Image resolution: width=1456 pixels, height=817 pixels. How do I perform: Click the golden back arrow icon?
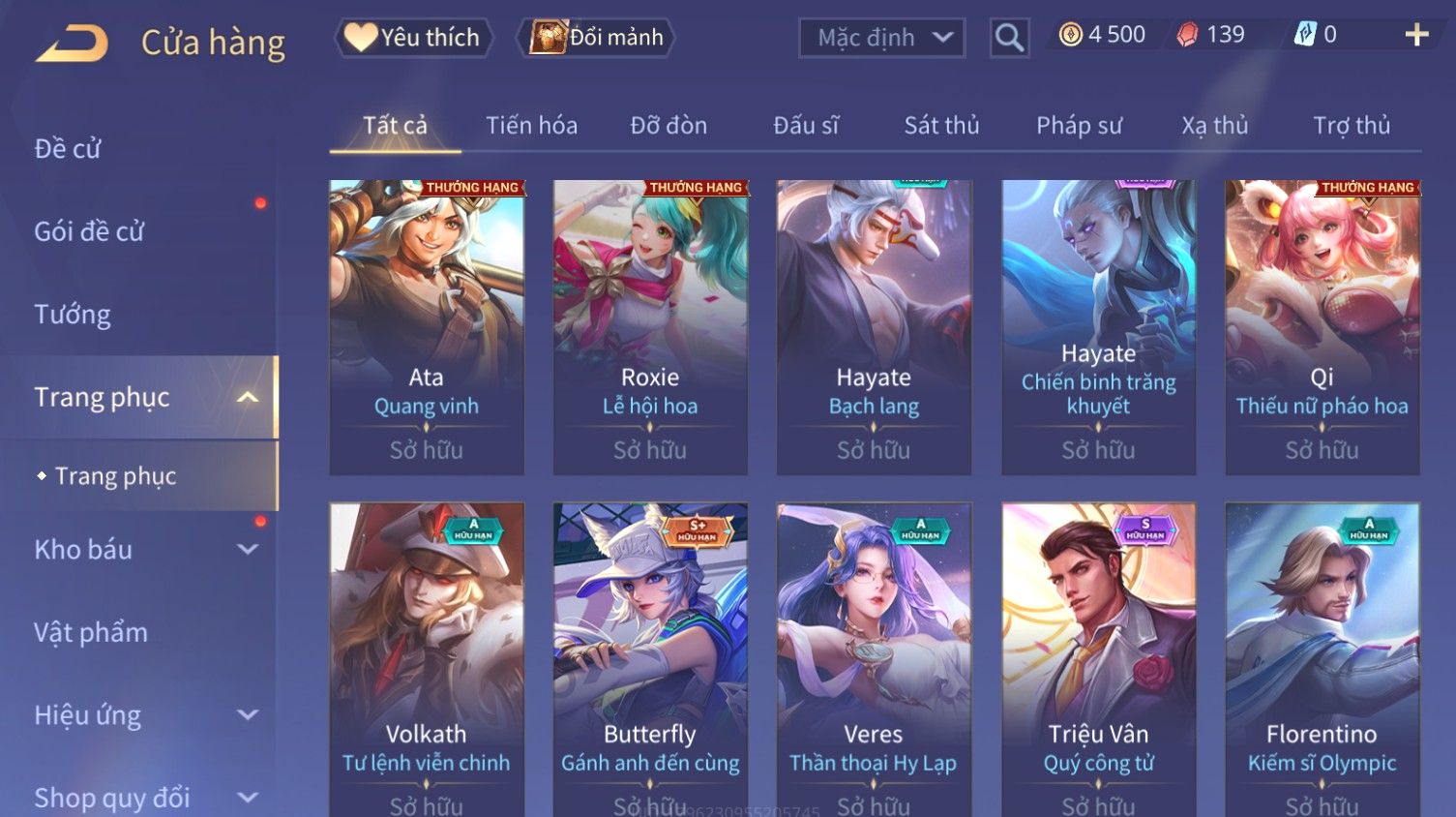click(x=72, y=44)
